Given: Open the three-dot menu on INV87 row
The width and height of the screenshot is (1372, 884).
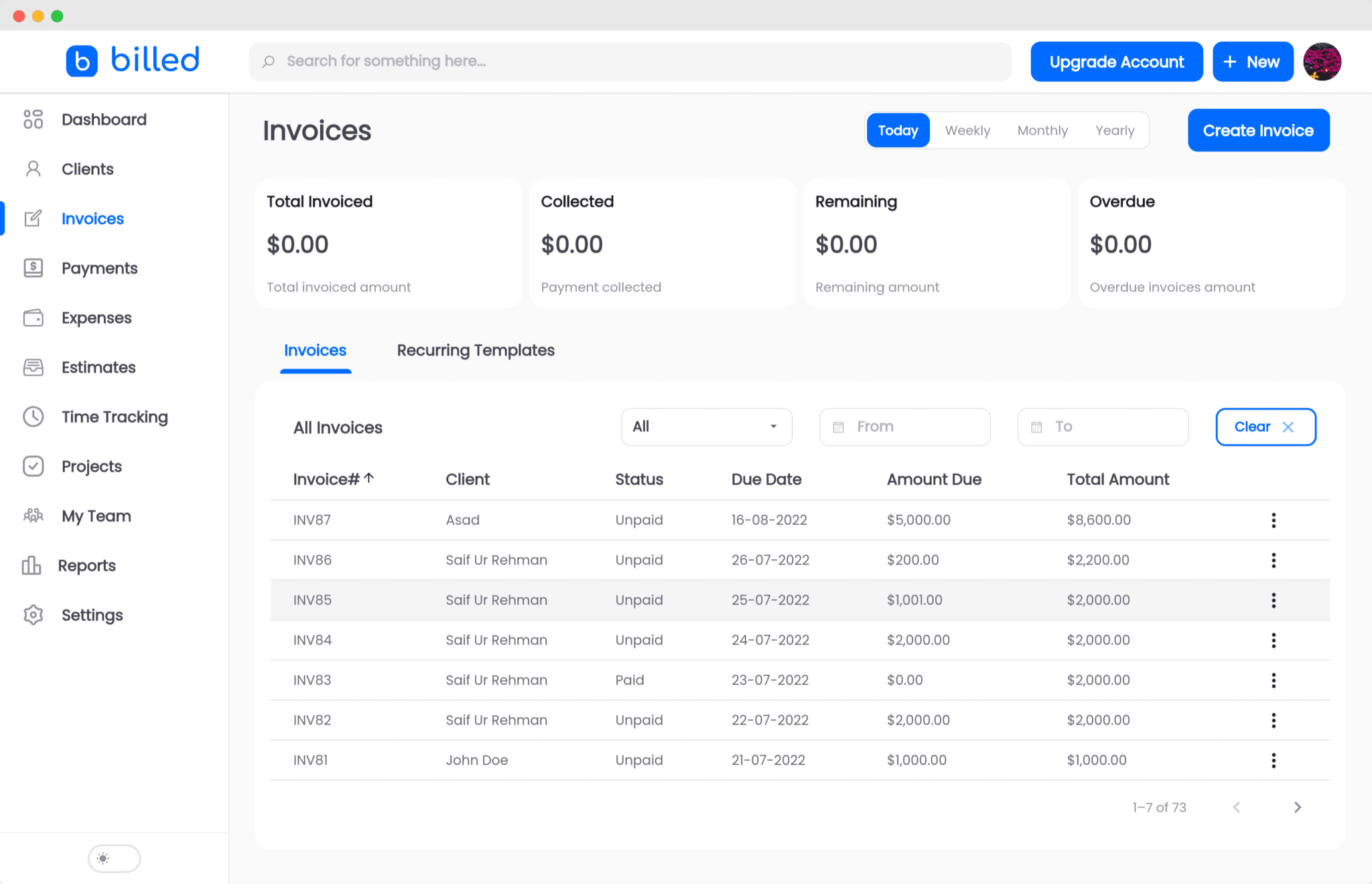Looking at the screenshot, I should pyautogui.click(x=1274, y=520).
